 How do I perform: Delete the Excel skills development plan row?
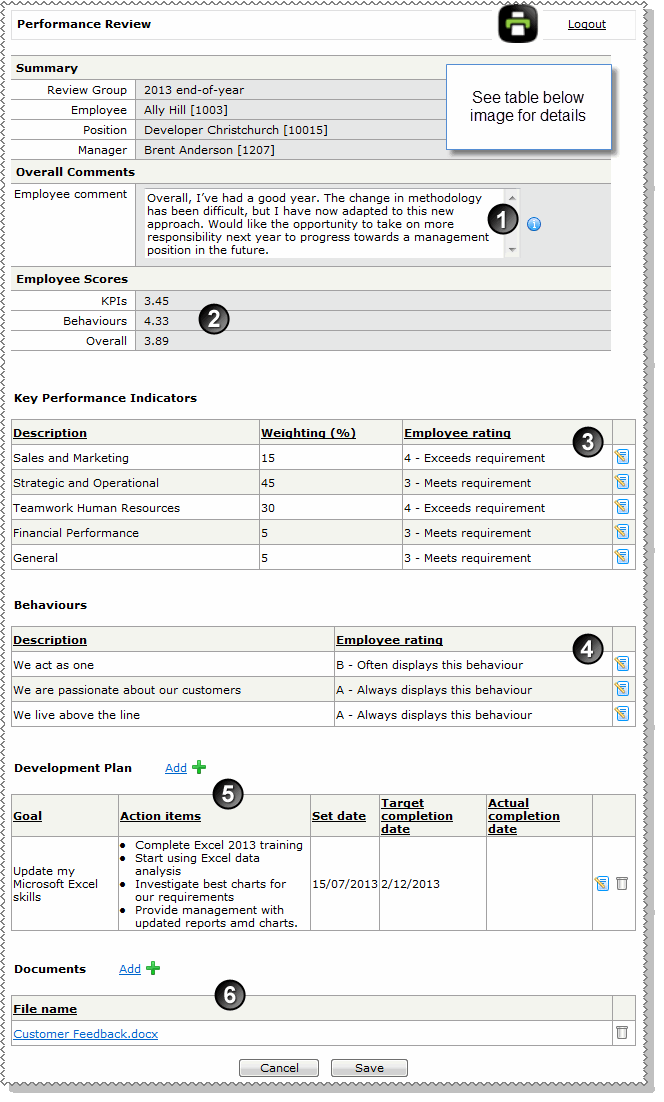point(622,884)
